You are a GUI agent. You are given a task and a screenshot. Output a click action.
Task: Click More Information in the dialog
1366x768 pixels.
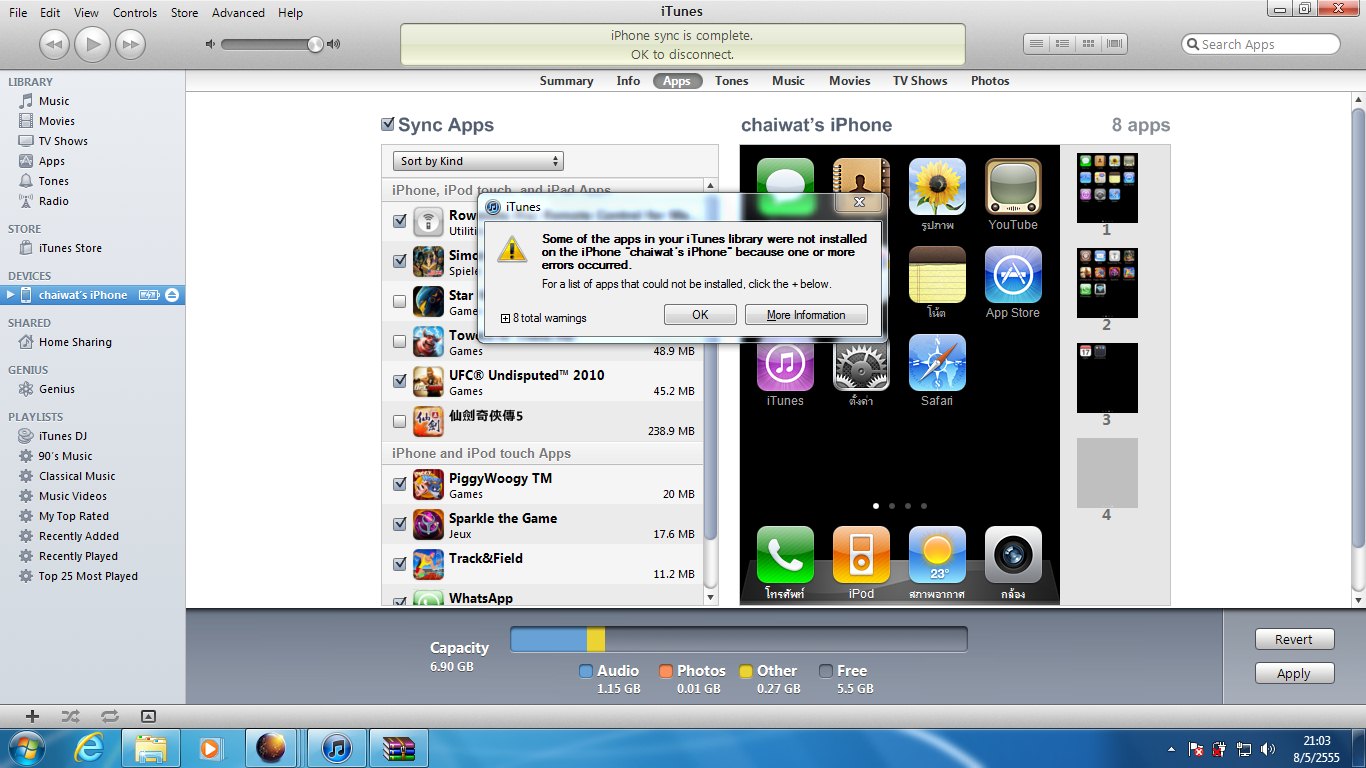[806, 315]
